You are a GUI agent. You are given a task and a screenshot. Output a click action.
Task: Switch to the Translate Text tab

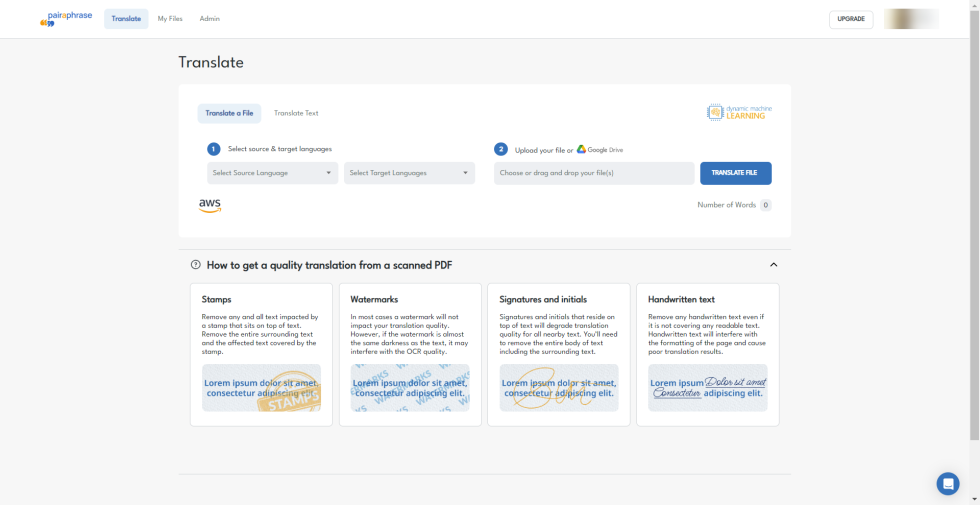(296, 113)
